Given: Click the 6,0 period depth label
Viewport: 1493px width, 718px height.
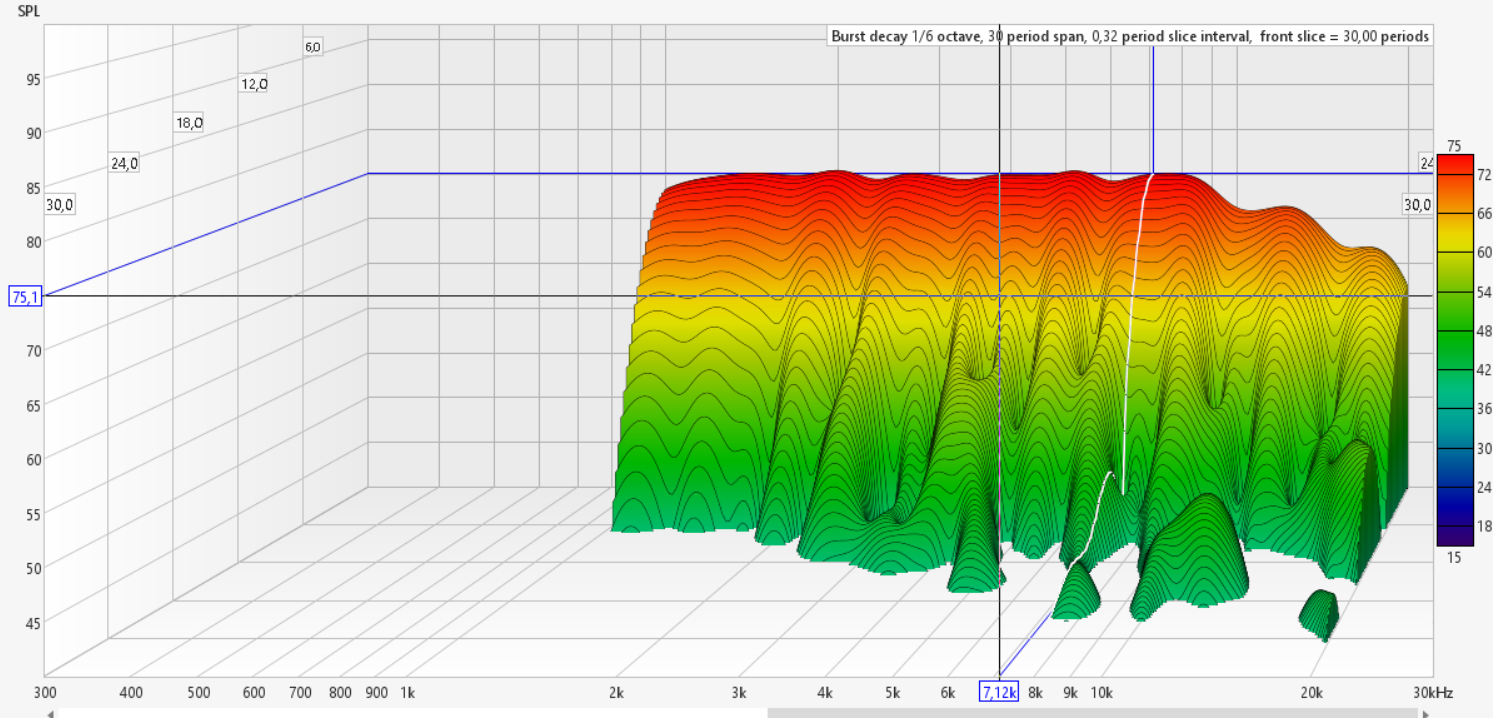Looking at the screenshot, I should click(x=313, y=47).
